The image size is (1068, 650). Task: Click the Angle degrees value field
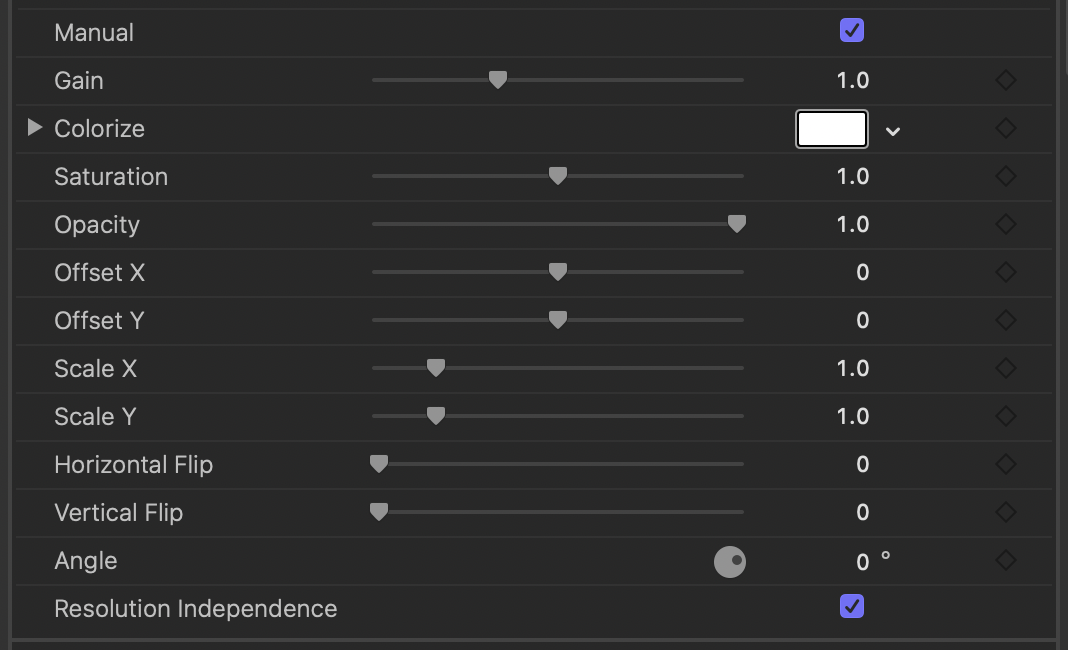click(862, 562)
